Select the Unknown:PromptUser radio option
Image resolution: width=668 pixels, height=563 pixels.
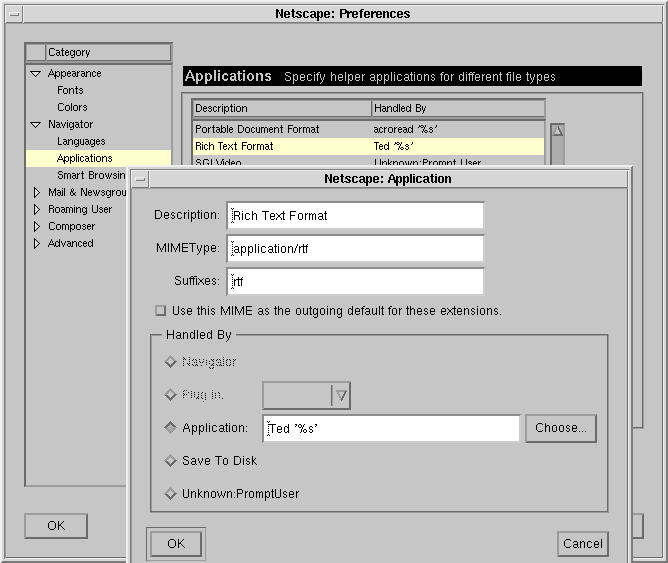pyautogui.click(x=170, y=493)
